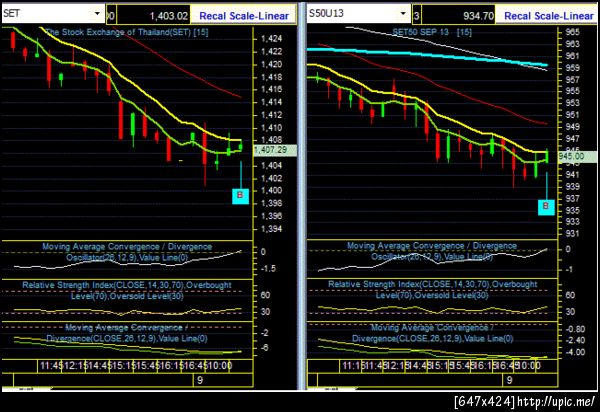600x412 pixels.
Task: Click the 1,424 price level on the SET scale
Action: (x=272, y=39)
